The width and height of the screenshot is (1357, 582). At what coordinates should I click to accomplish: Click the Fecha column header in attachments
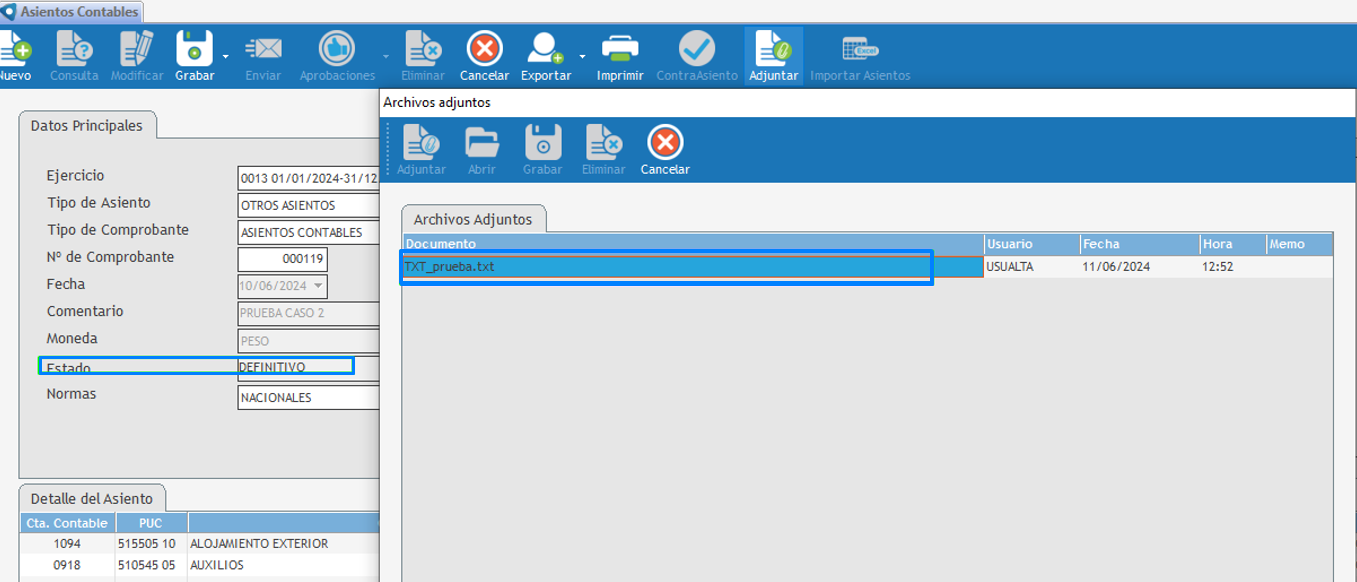pos(1139,244)
